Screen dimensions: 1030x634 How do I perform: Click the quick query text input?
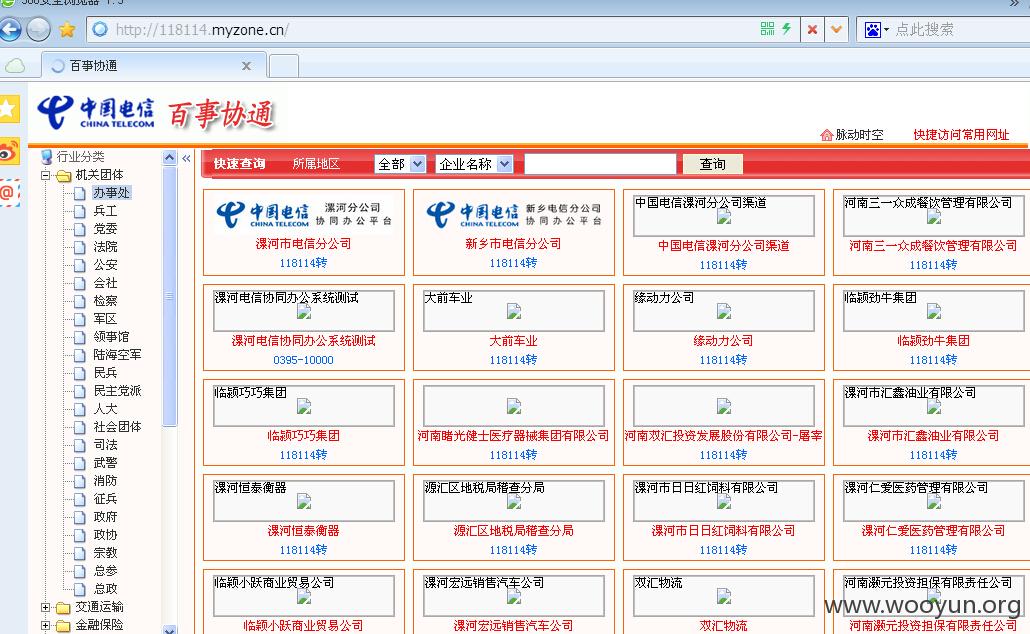click(600, 164)
